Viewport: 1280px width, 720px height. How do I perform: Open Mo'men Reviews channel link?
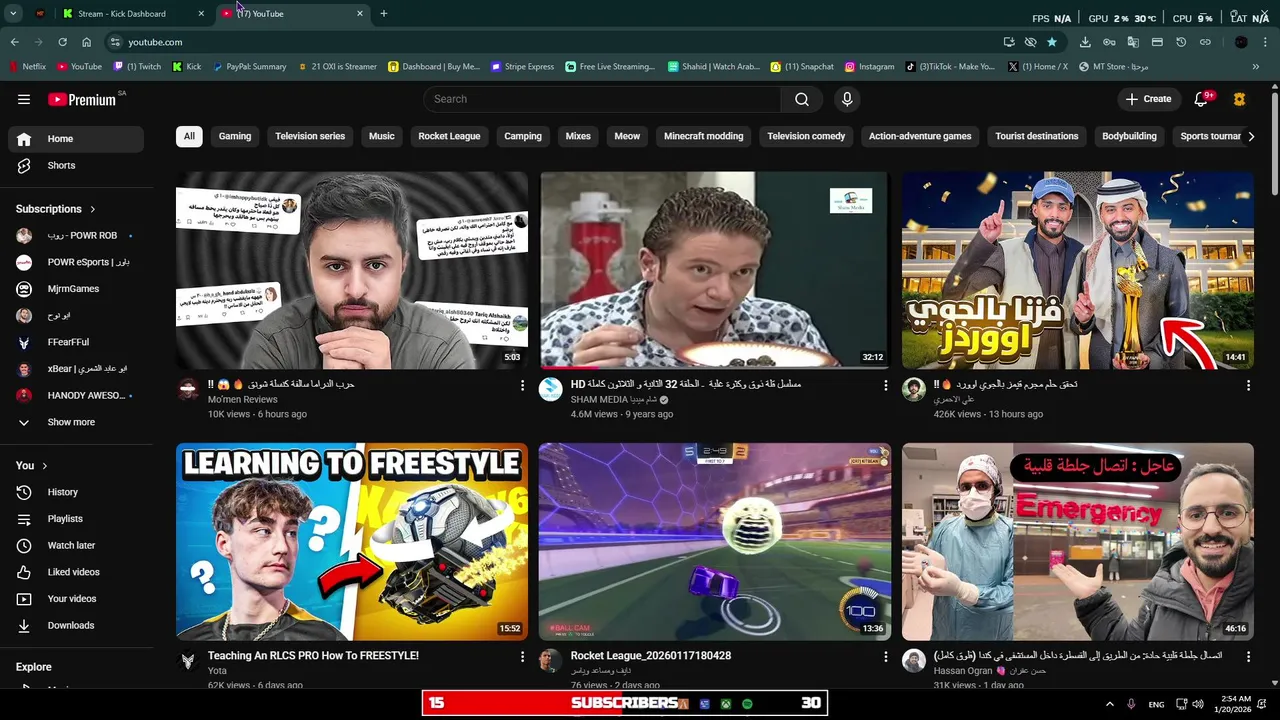[x=242, y=400]
